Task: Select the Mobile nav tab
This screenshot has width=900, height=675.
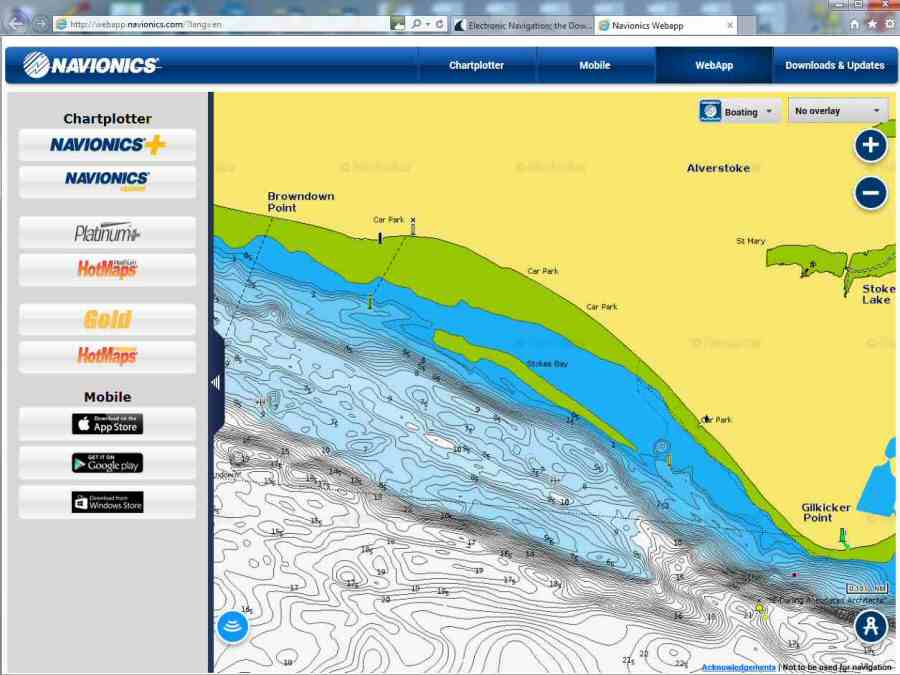Action: click(595, 66)
